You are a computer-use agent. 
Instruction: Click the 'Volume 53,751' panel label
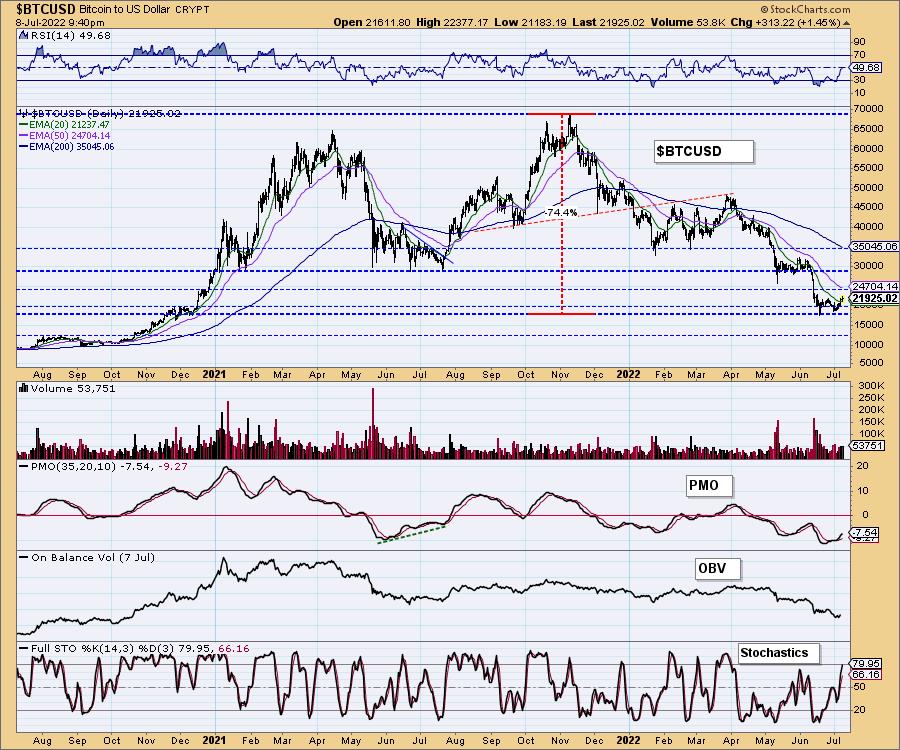tap(73, 388)
